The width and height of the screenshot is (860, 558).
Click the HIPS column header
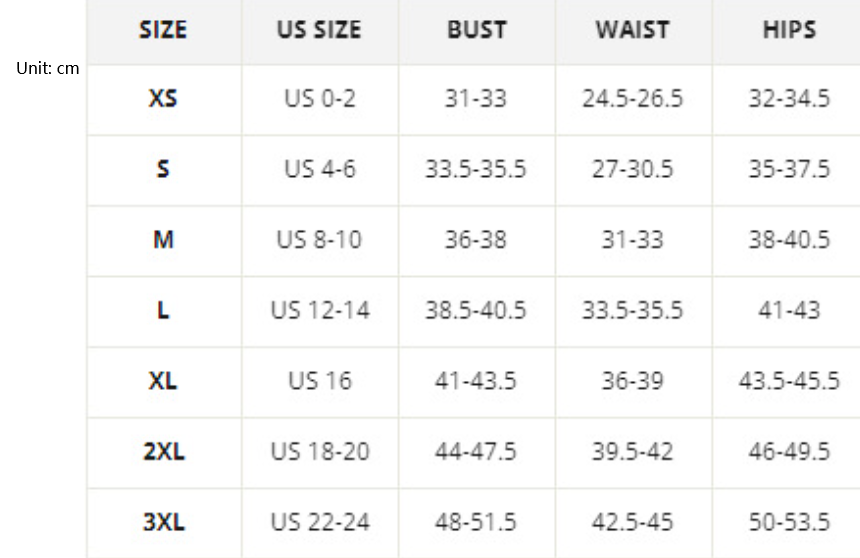tap(789, 30)
